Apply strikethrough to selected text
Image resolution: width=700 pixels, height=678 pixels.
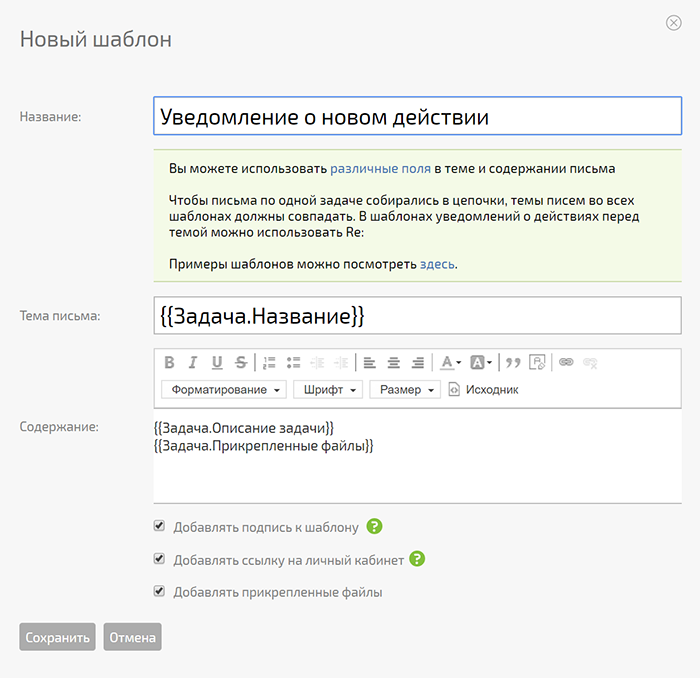tap(241, 362)
